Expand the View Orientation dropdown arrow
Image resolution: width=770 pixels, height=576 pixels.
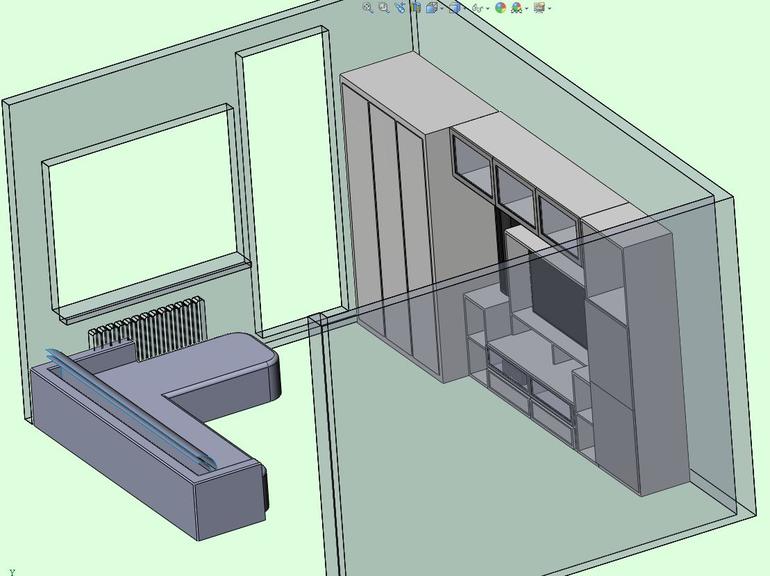tap(441, 8)
